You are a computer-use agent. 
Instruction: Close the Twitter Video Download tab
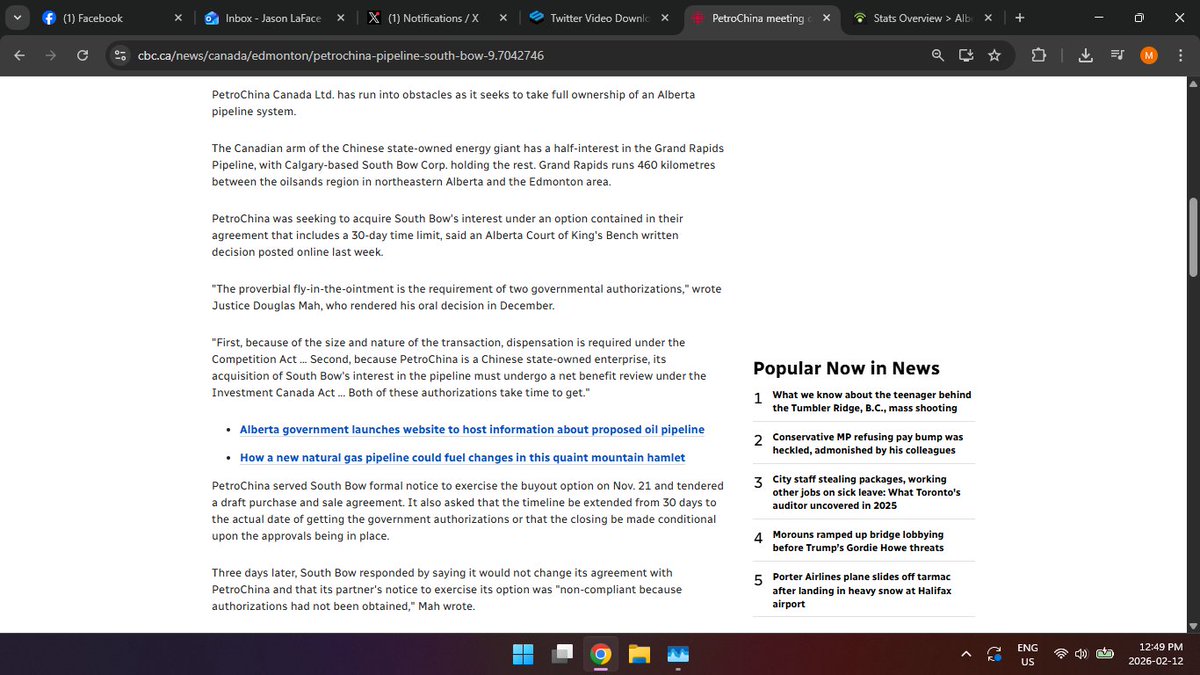tap(665, 18)
